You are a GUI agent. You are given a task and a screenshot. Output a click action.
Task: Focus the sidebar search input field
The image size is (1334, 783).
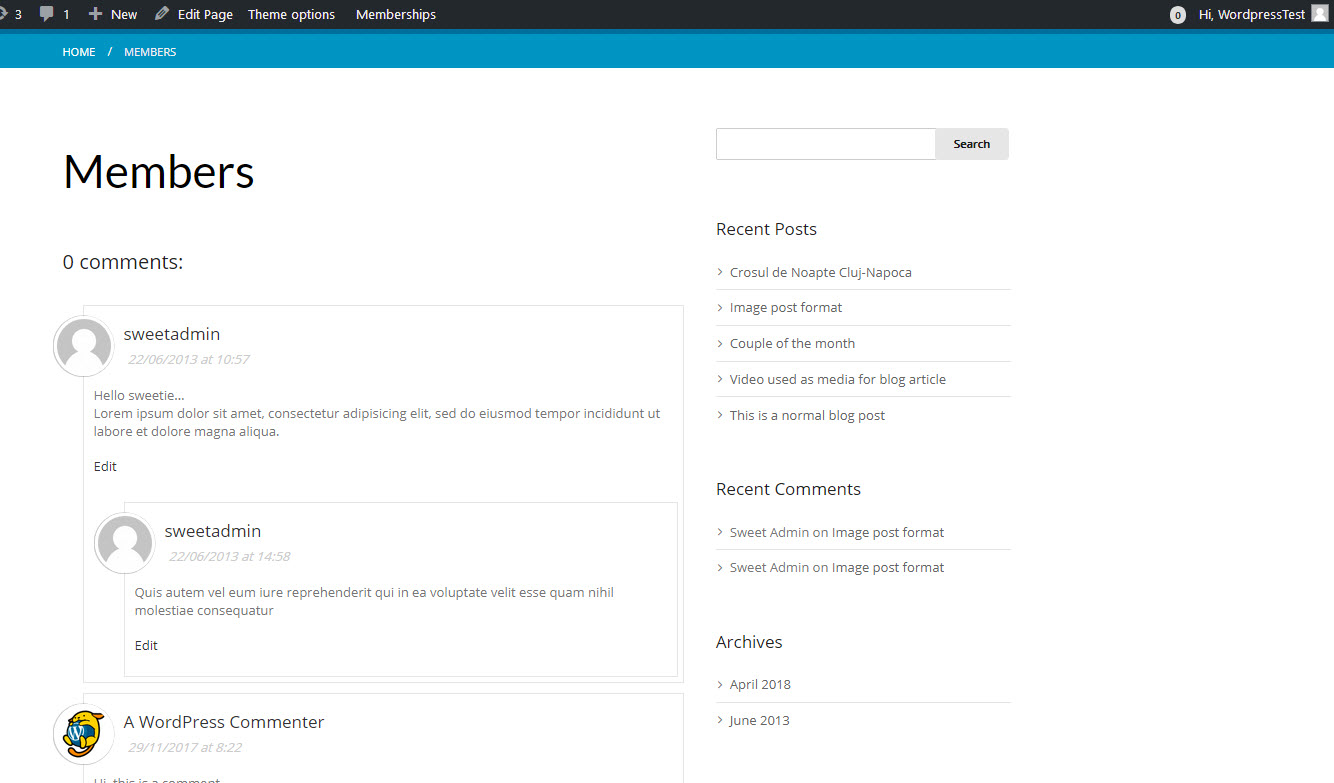click(826, 144)
